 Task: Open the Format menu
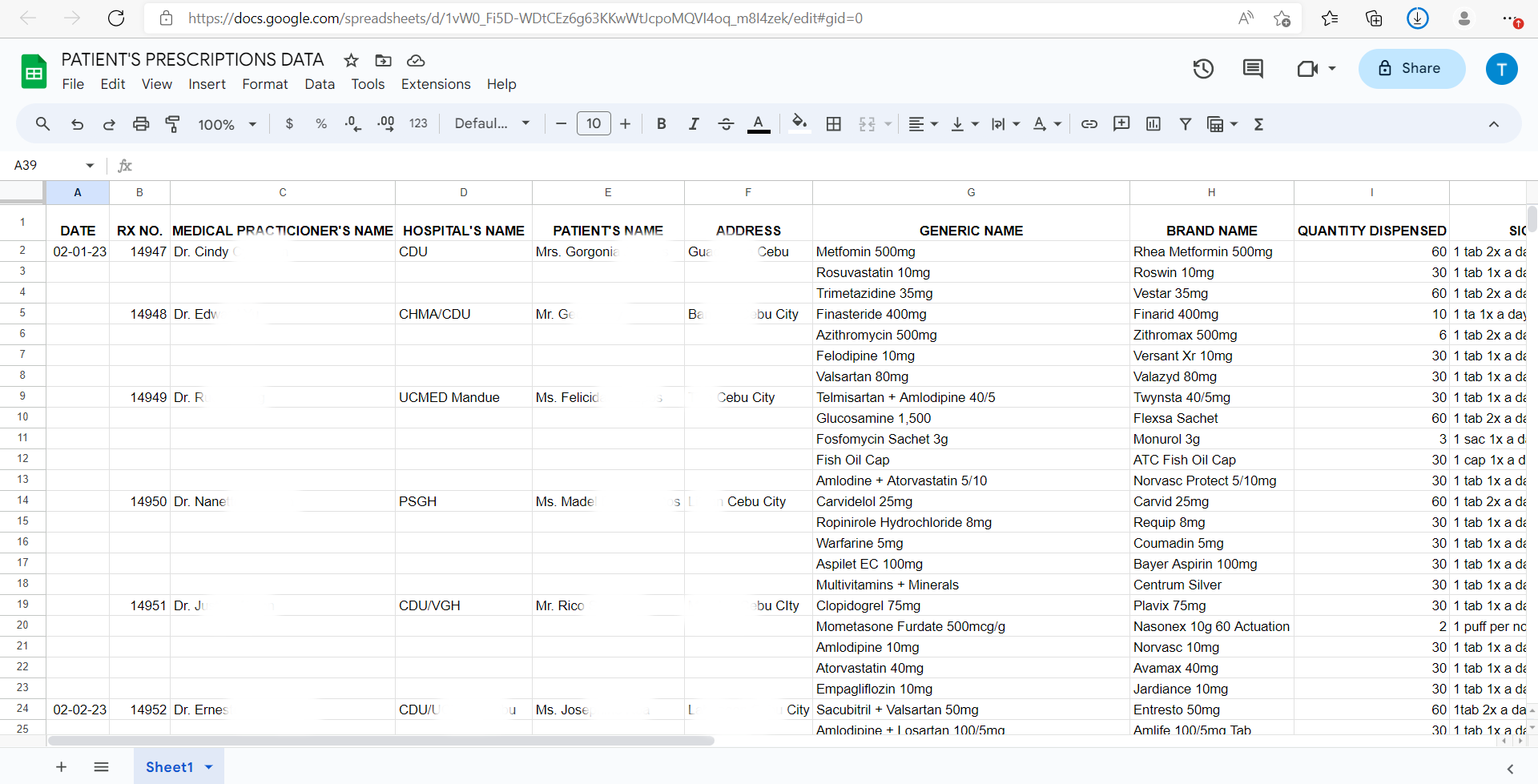[265, 84]
